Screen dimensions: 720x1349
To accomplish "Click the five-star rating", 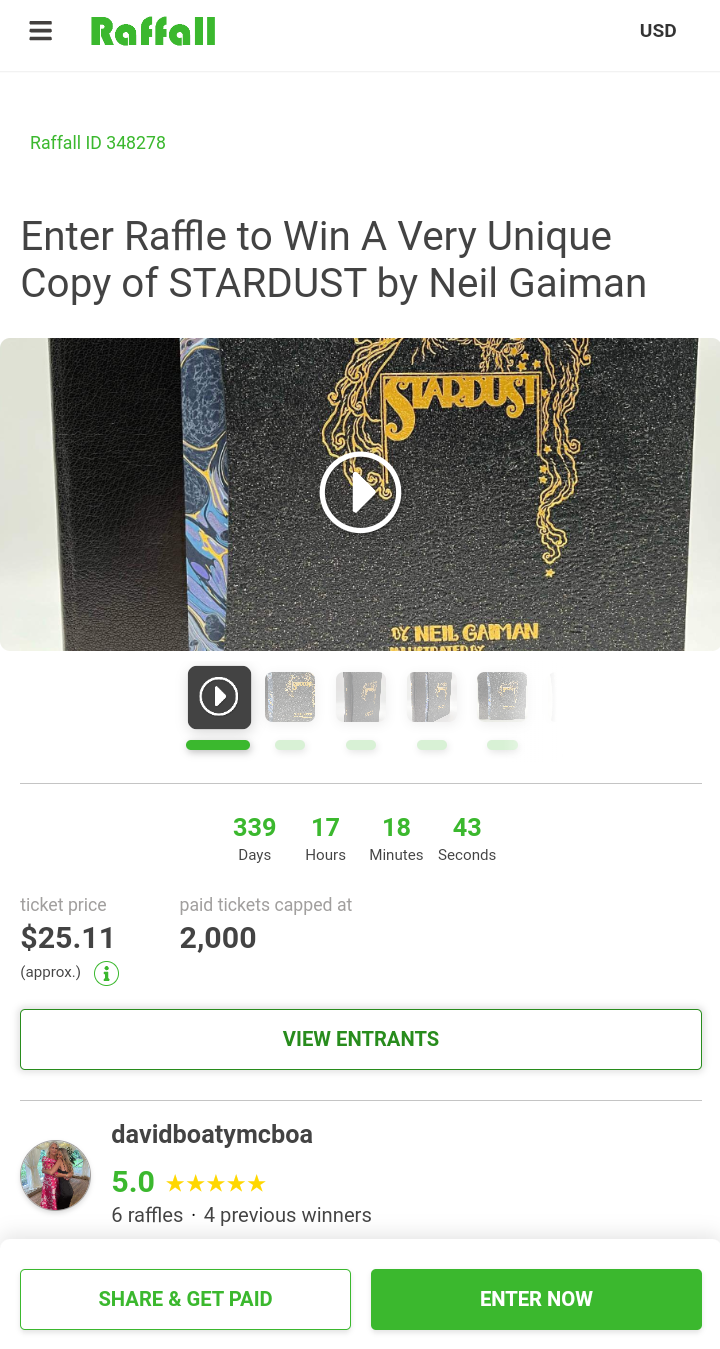I will [216, 1184].
